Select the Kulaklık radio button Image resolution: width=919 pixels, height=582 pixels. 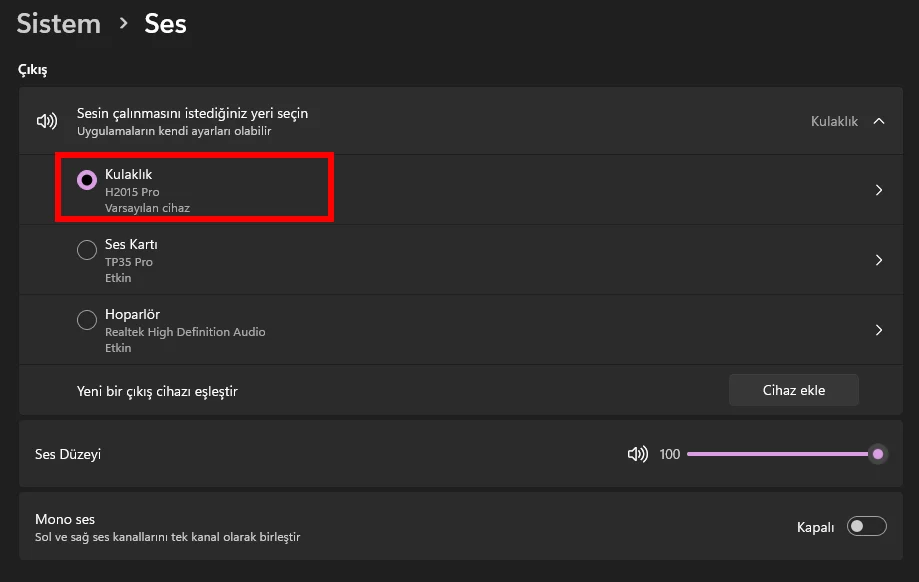(x=87, y=180)
